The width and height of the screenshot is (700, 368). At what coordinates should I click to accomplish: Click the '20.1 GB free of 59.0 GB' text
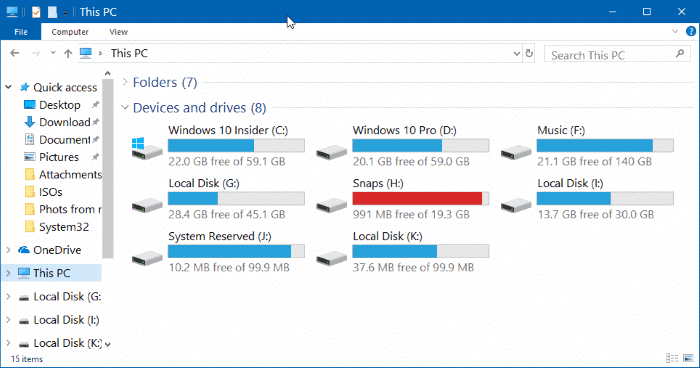pos(411,161)
